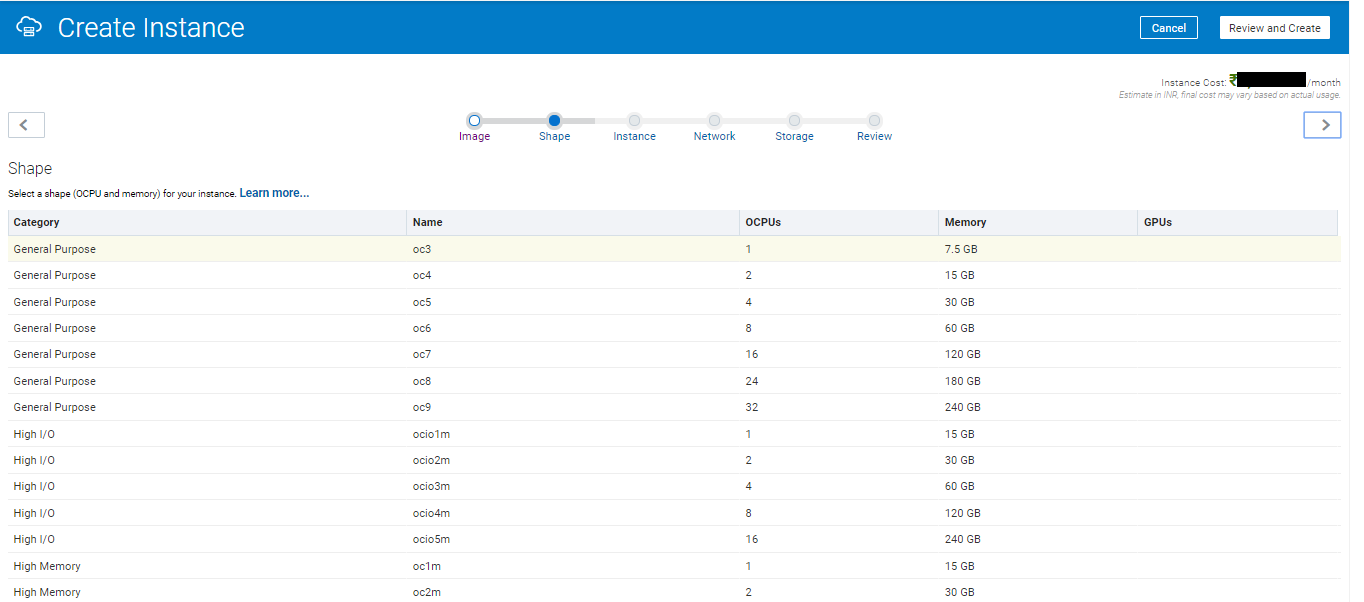Open the Learn more link
Viewport: 1364px width, 602px height.
pyautogui.click(x=273, y=192)
